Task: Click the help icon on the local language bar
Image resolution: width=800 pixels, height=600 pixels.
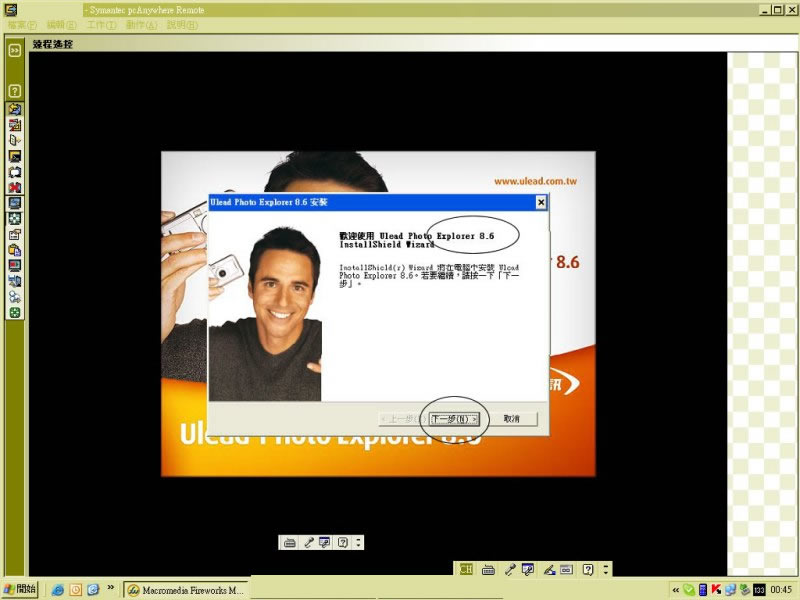Action: 588,569
